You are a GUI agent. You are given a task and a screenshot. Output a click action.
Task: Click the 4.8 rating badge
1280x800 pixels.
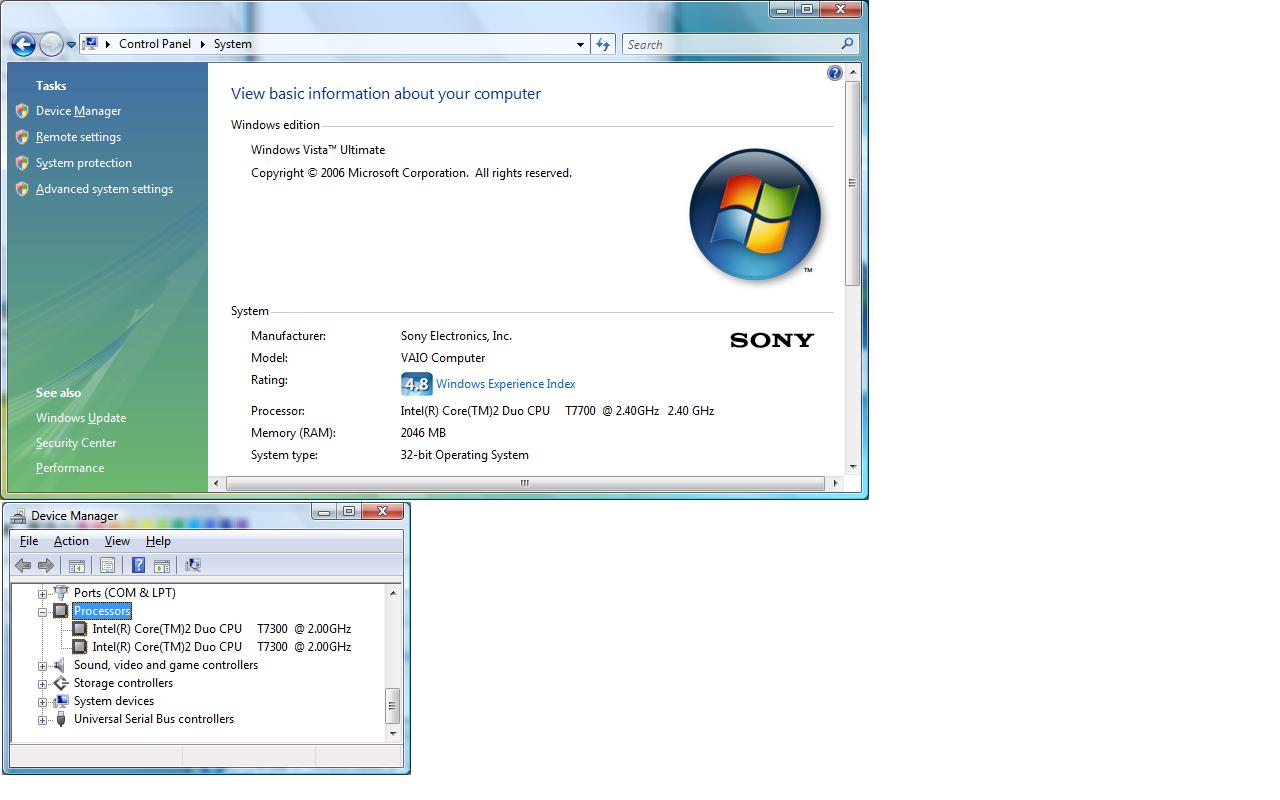pyautogui.click(x=416, y=384)
